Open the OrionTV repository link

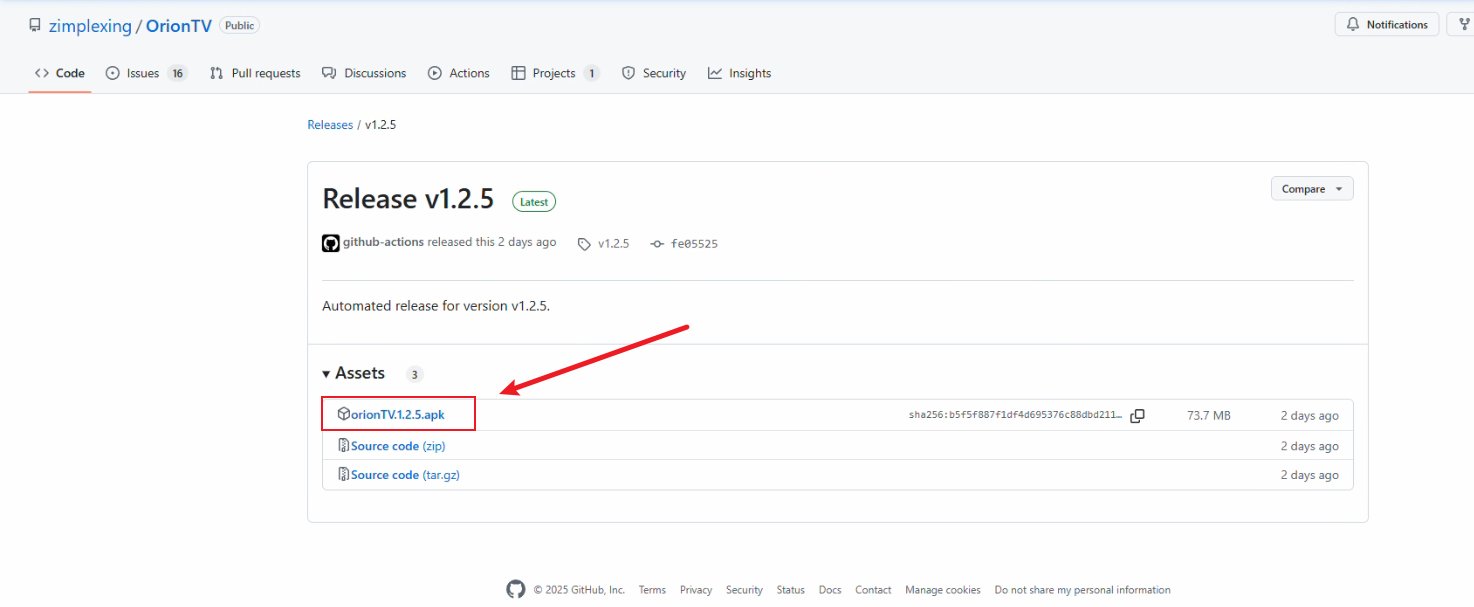coord(179,26)
